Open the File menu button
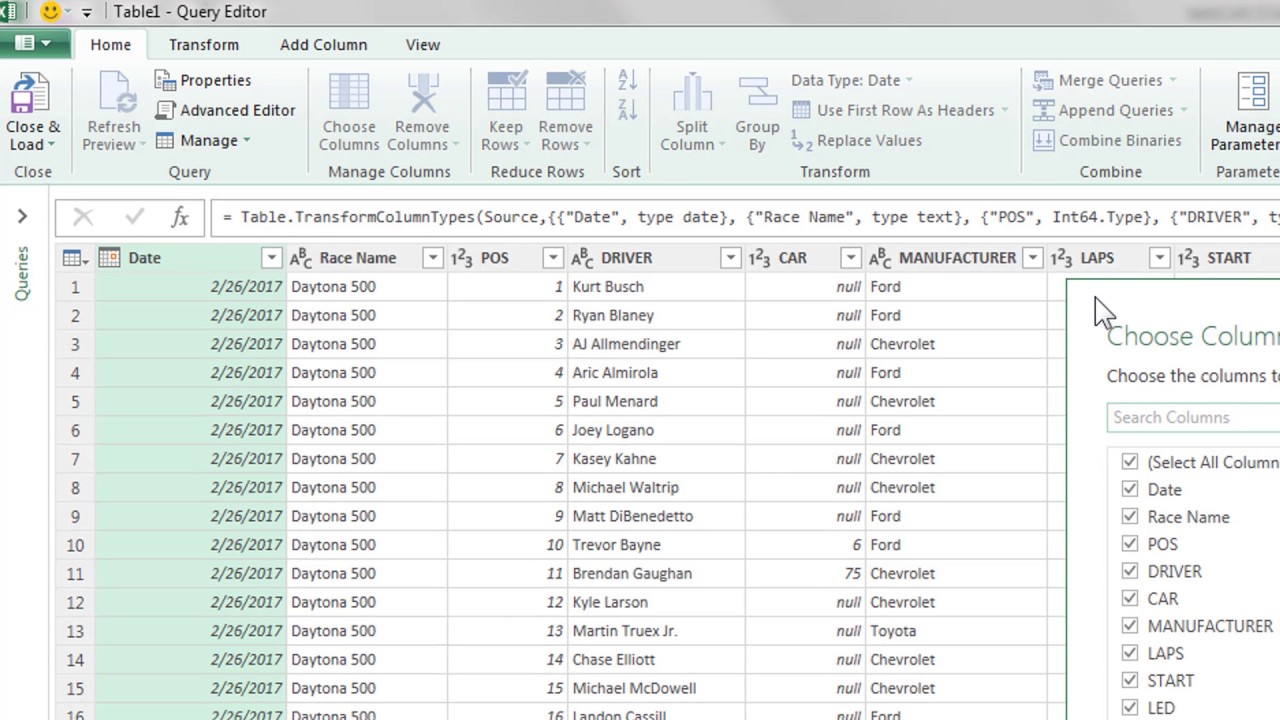 click(34, 44)
